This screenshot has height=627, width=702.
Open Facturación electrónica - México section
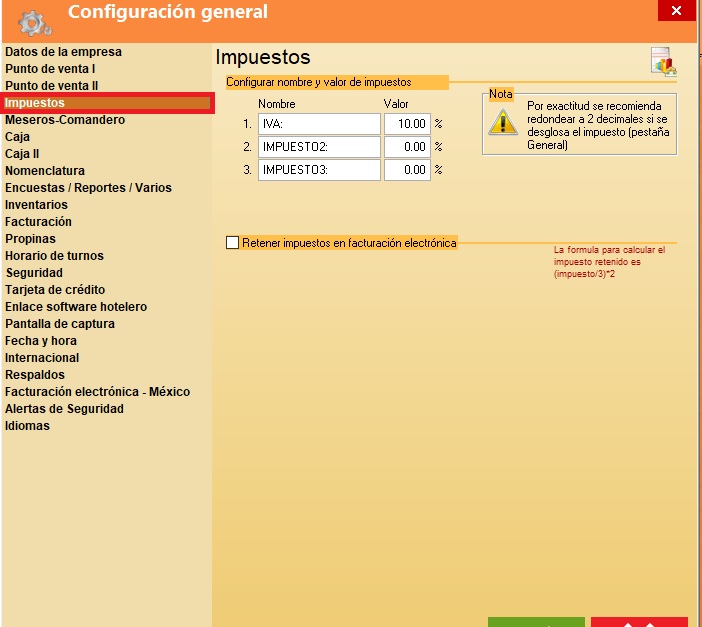click(97, 392)
